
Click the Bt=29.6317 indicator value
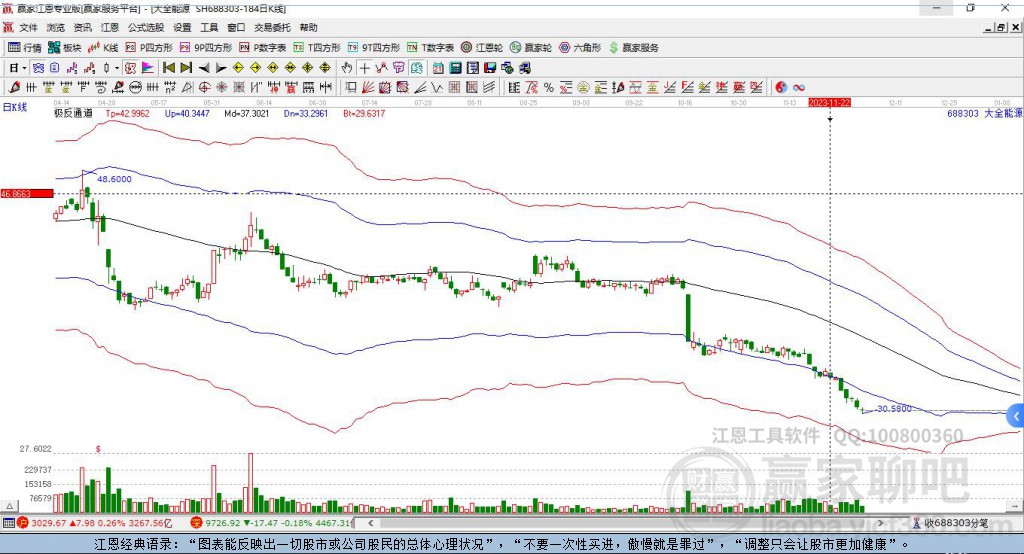[x=364, y=114]
